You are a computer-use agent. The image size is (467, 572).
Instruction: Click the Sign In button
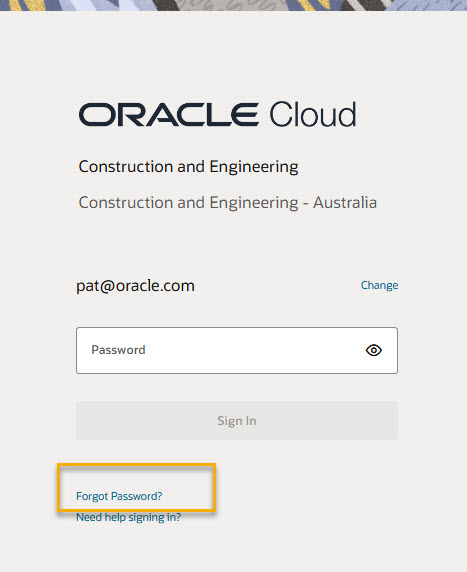click(237, 421)
